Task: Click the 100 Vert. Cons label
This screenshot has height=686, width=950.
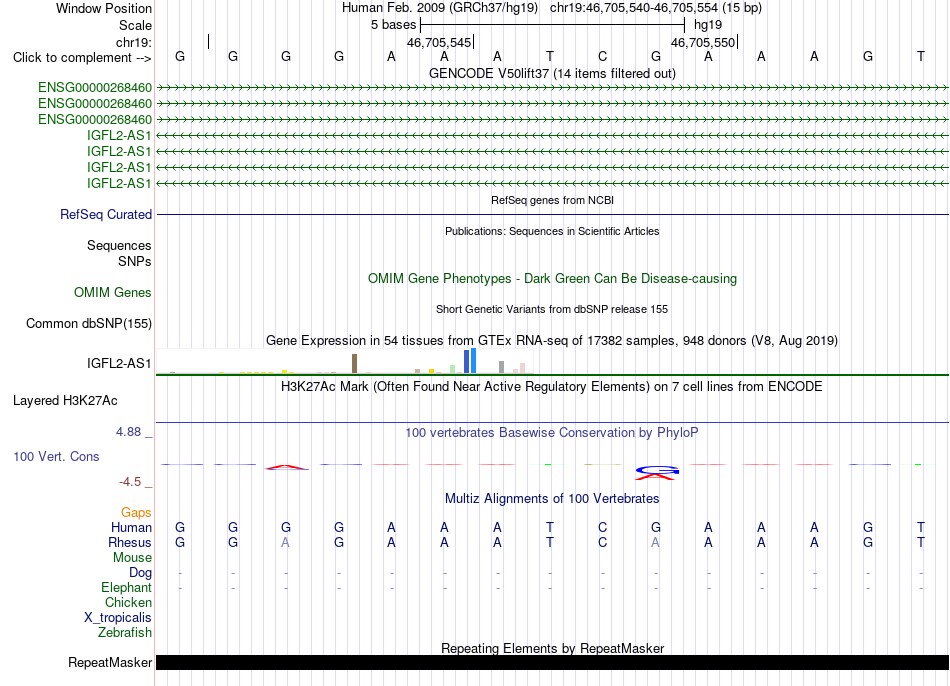Action: pos(56,457)
